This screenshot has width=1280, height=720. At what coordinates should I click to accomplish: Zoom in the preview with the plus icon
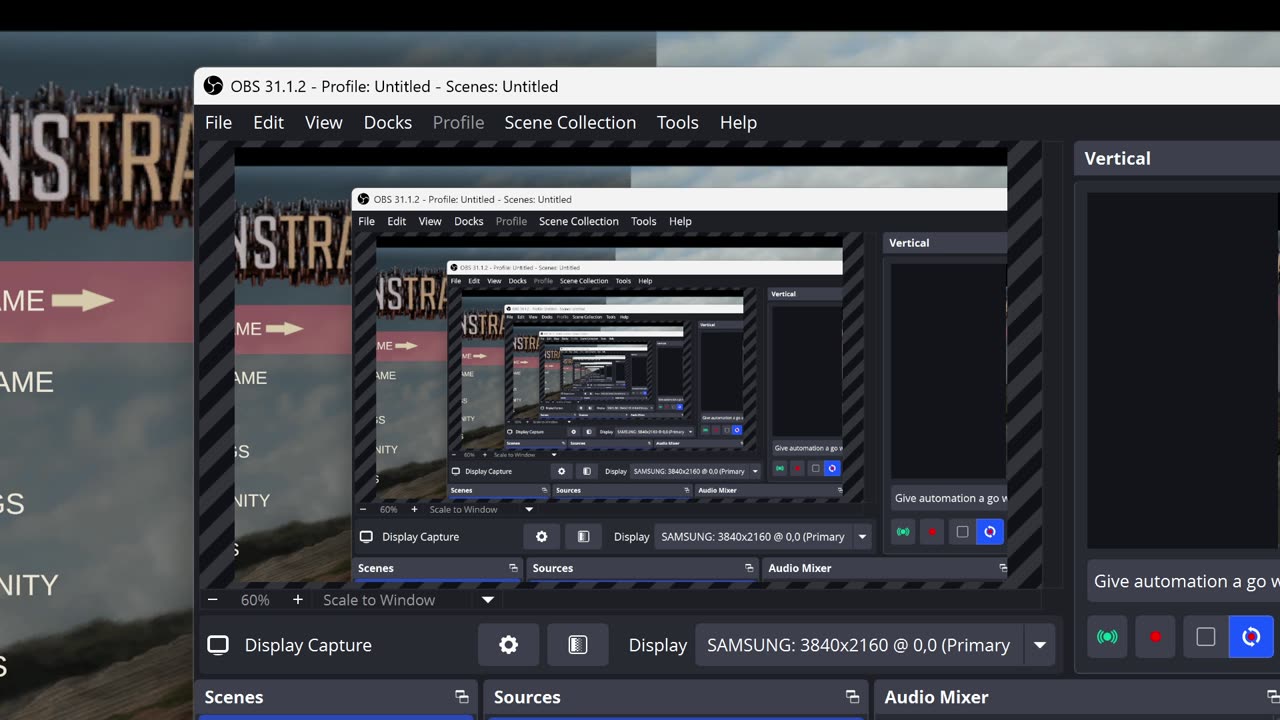298,600
